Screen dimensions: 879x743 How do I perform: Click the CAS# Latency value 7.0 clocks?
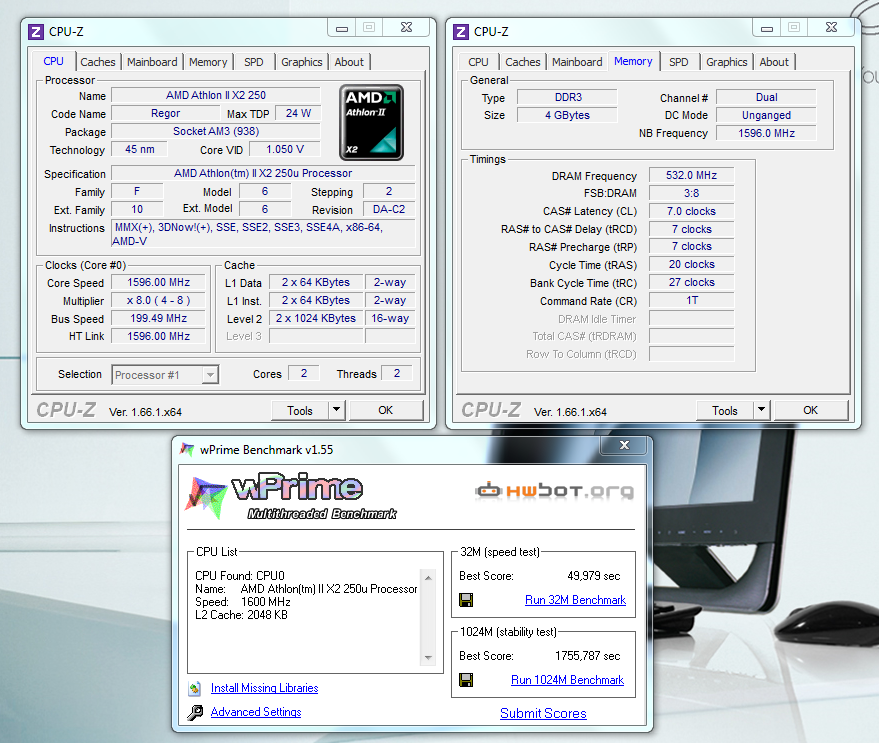691,211
